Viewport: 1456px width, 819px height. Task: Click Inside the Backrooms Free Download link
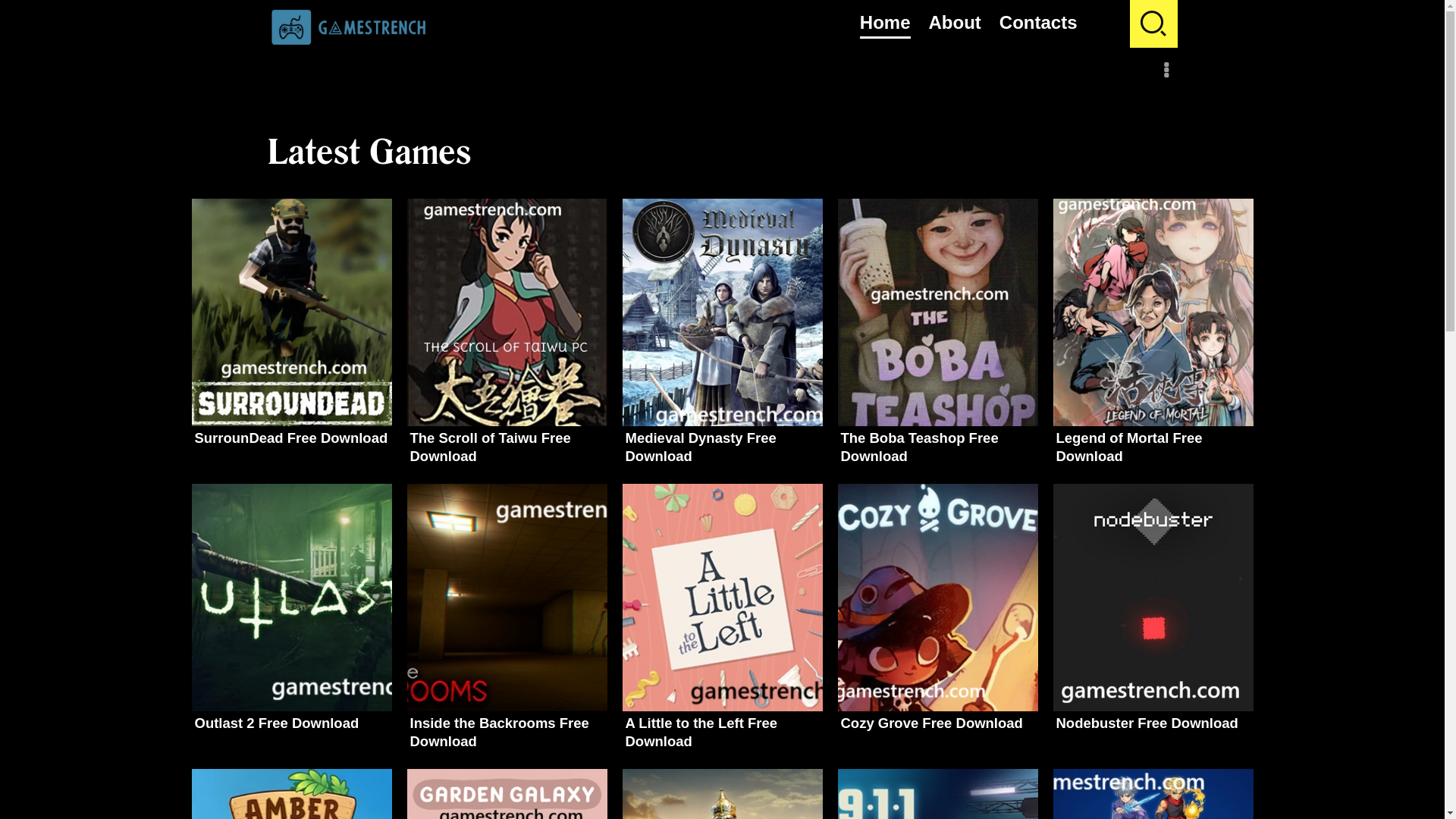(499, 733)
